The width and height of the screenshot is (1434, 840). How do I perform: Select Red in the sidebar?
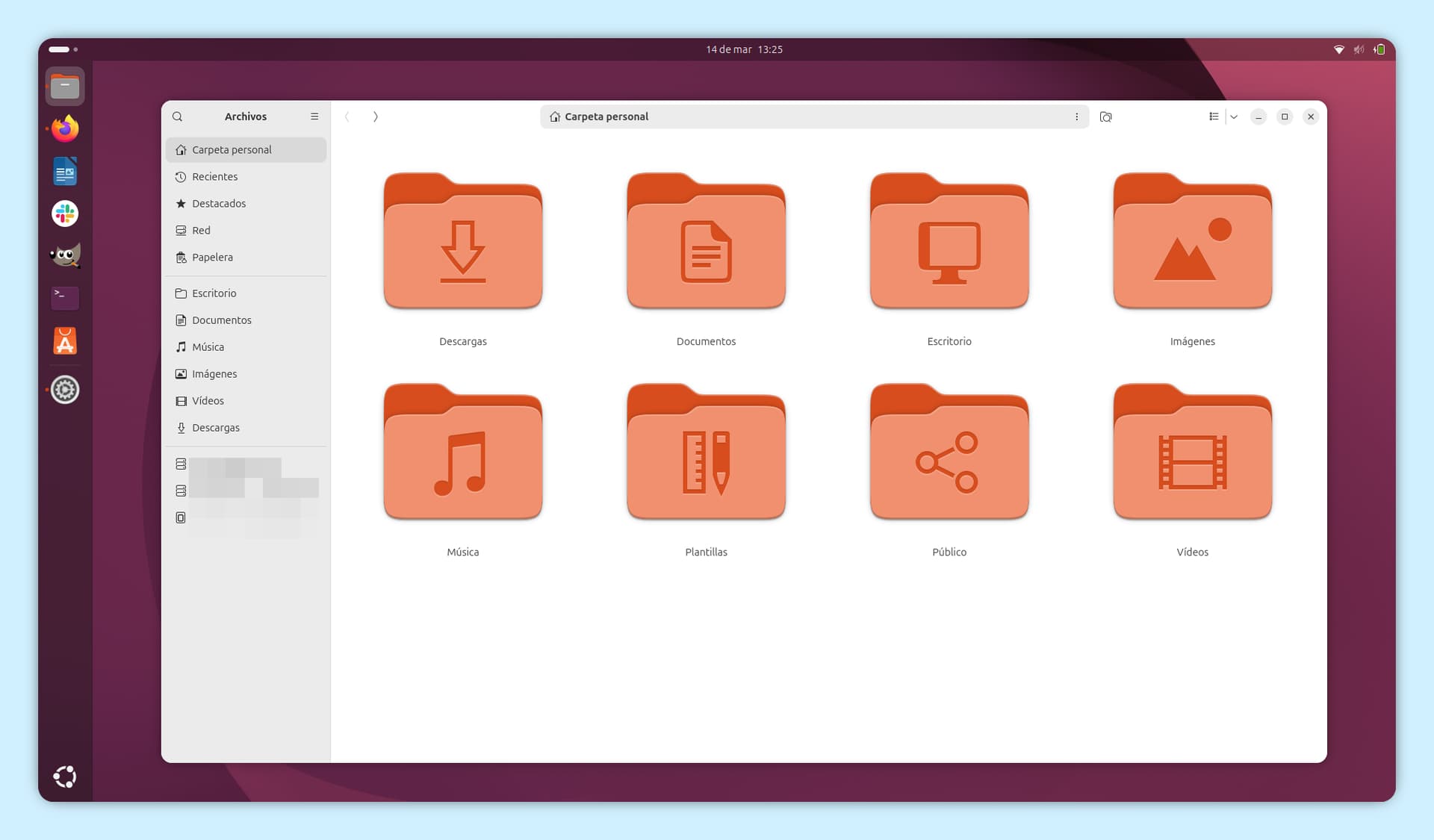(x=246, y=230)
